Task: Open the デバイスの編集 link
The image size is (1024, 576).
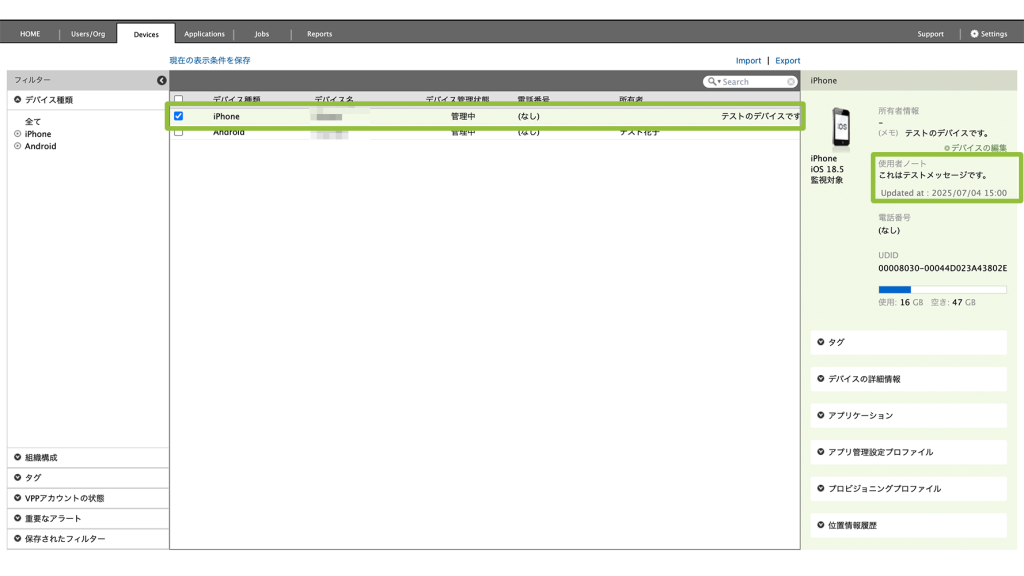Action: click(x=976, y=148)
